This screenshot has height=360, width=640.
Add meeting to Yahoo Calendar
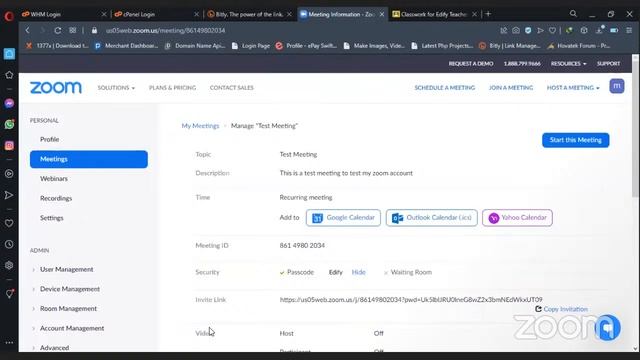pos(517,218)
